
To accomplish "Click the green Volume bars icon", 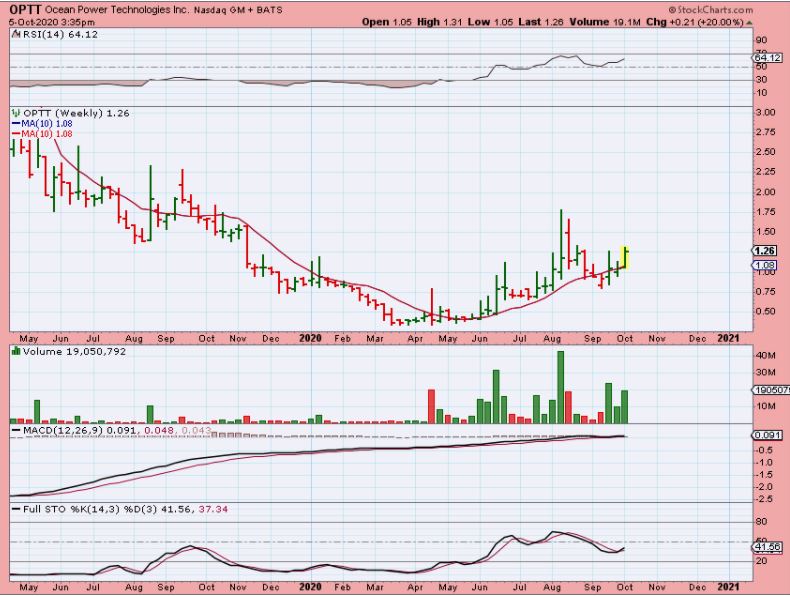I will click(x=16, y=351).
